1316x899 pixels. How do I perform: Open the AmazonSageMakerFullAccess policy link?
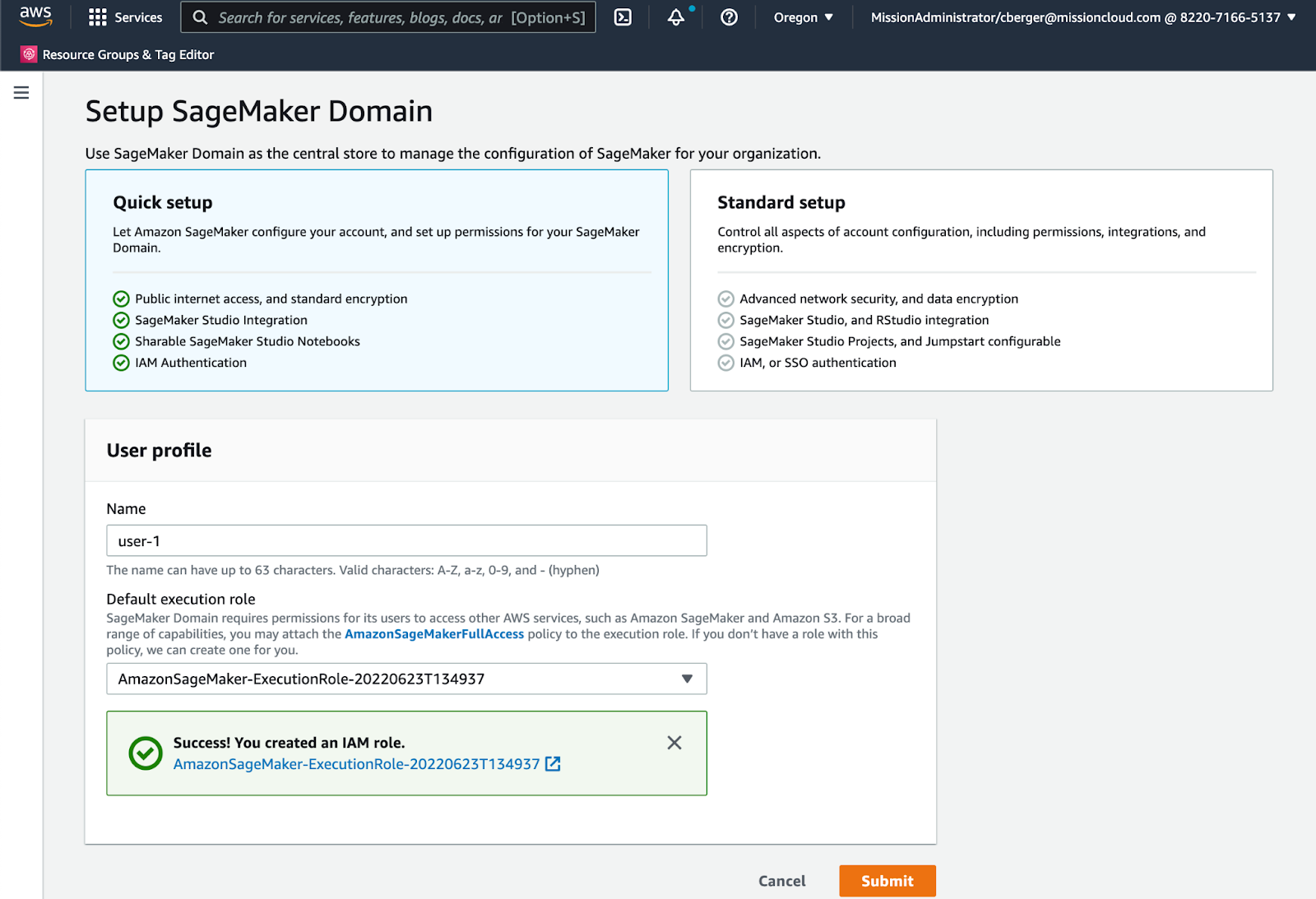coord(433,634)
